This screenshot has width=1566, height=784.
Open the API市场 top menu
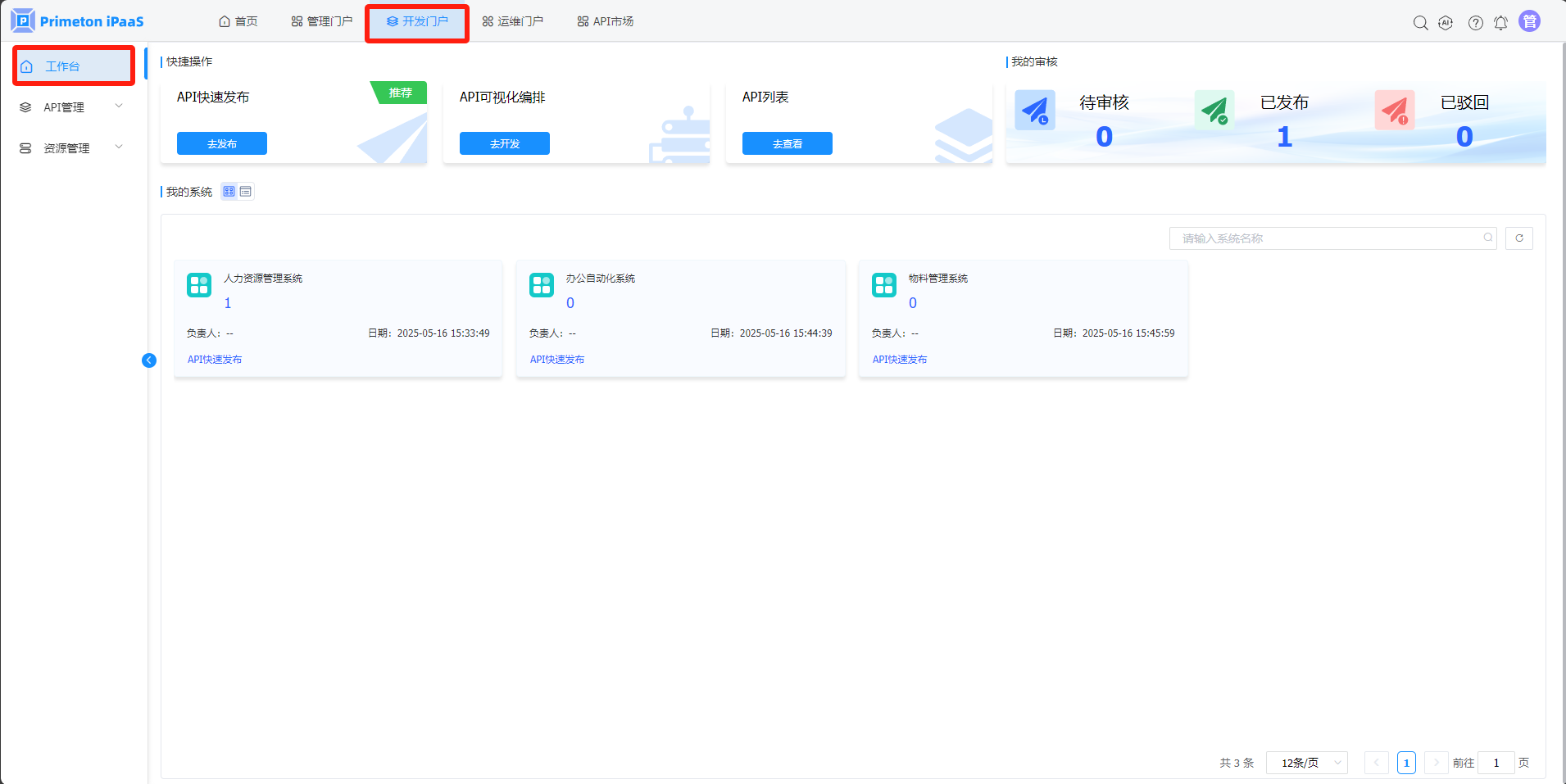coord(606,21)
